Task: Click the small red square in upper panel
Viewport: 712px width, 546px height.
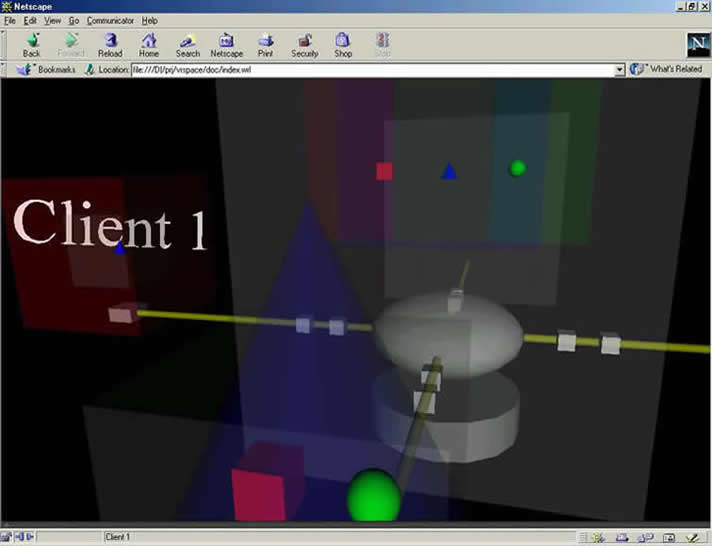Action: click(x=384, y=171)
